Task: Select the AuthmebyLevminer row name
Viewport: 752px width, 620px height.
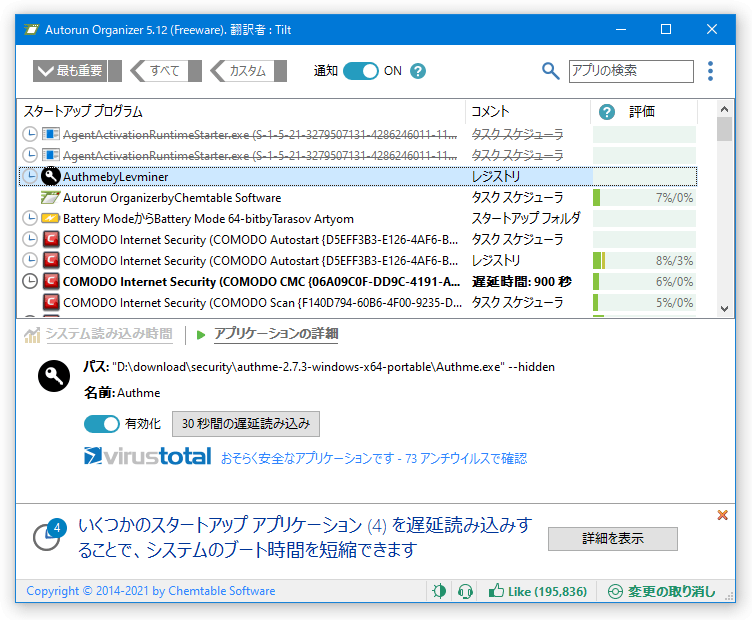Action: click(116, 176)
